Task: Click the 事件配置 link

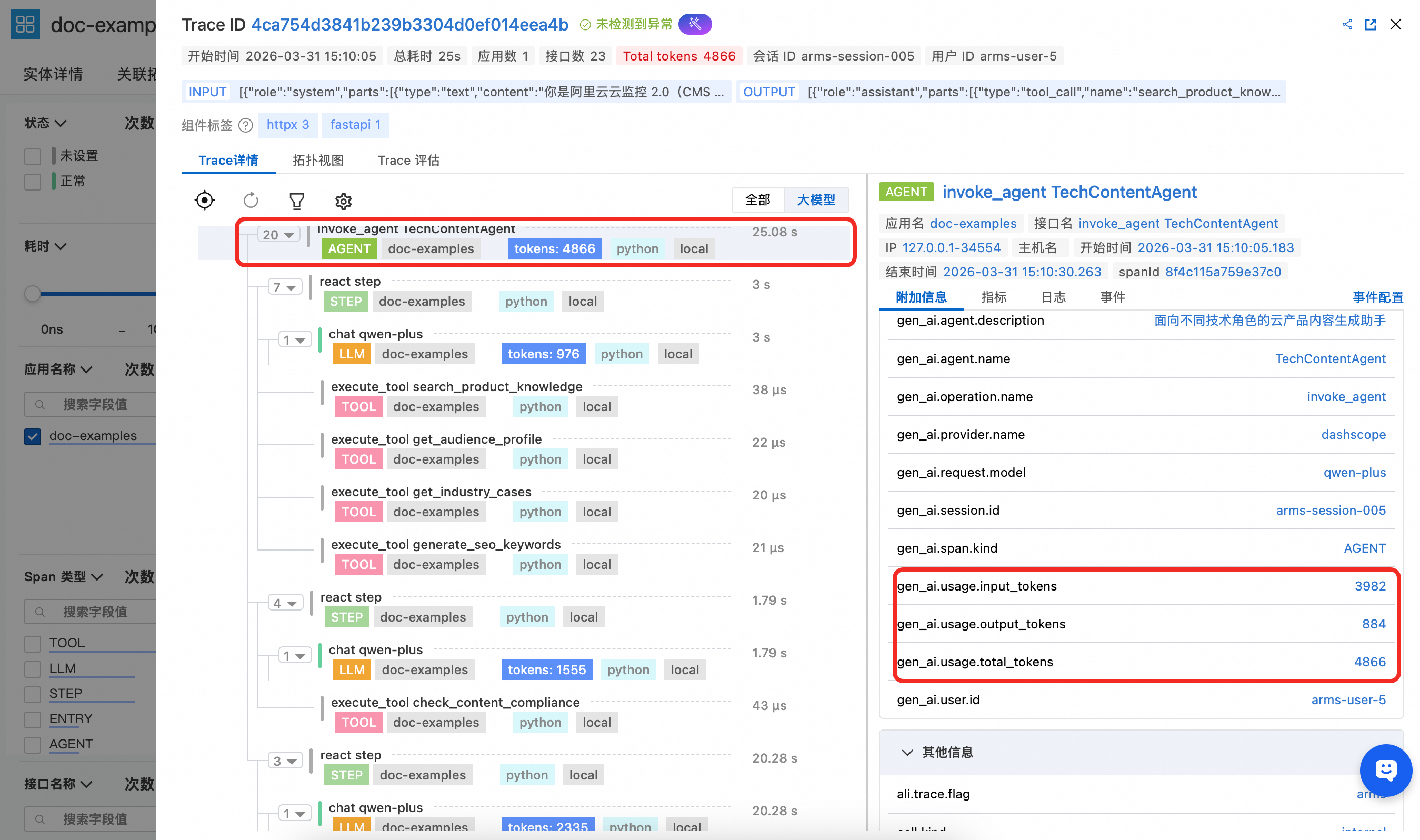Action: [1377, 297]
